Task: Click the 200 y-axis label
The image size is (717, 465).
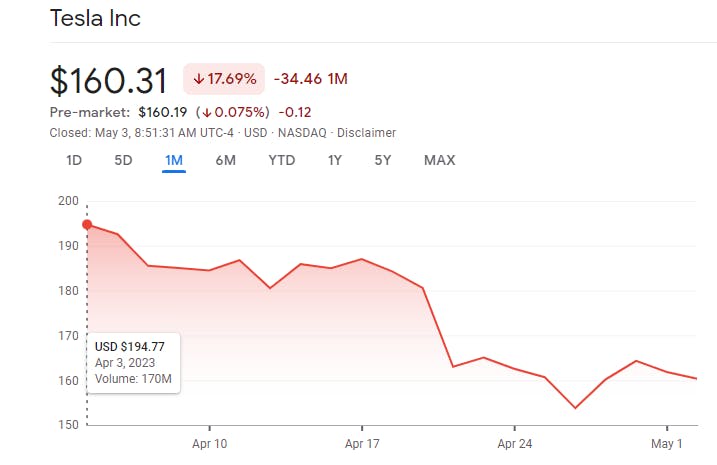Action: click(x=68, y=201)
